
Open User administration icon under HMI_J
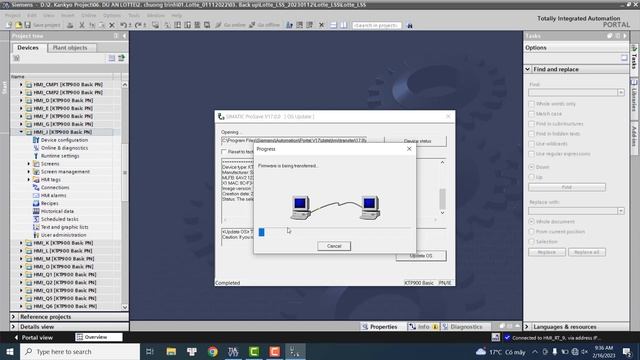pos(36,235)
